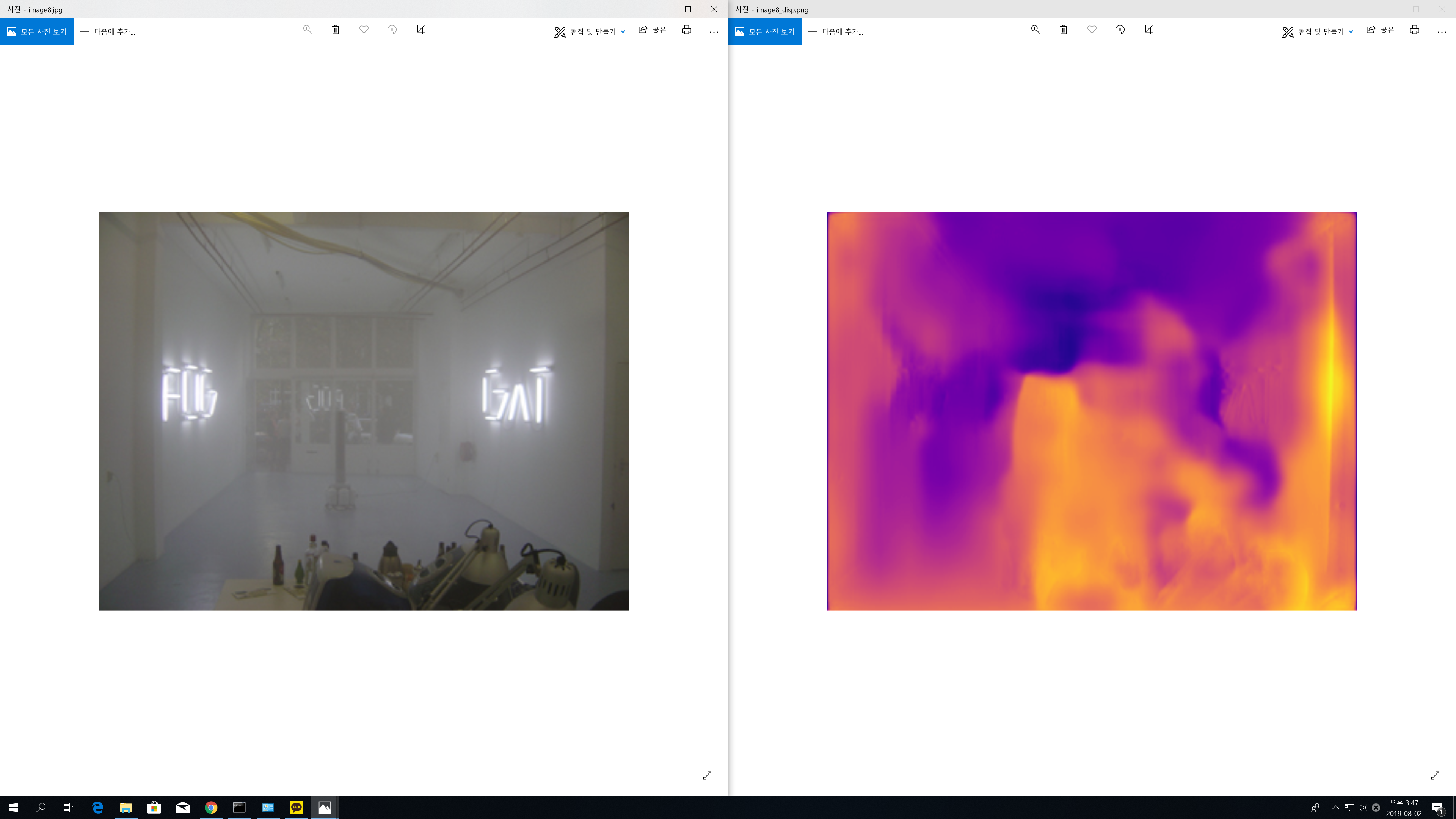Viewport: 1456px width, 819px height.
Task: Rotate image8_disp.png using the rotate icon
Action: (1120, 30)
